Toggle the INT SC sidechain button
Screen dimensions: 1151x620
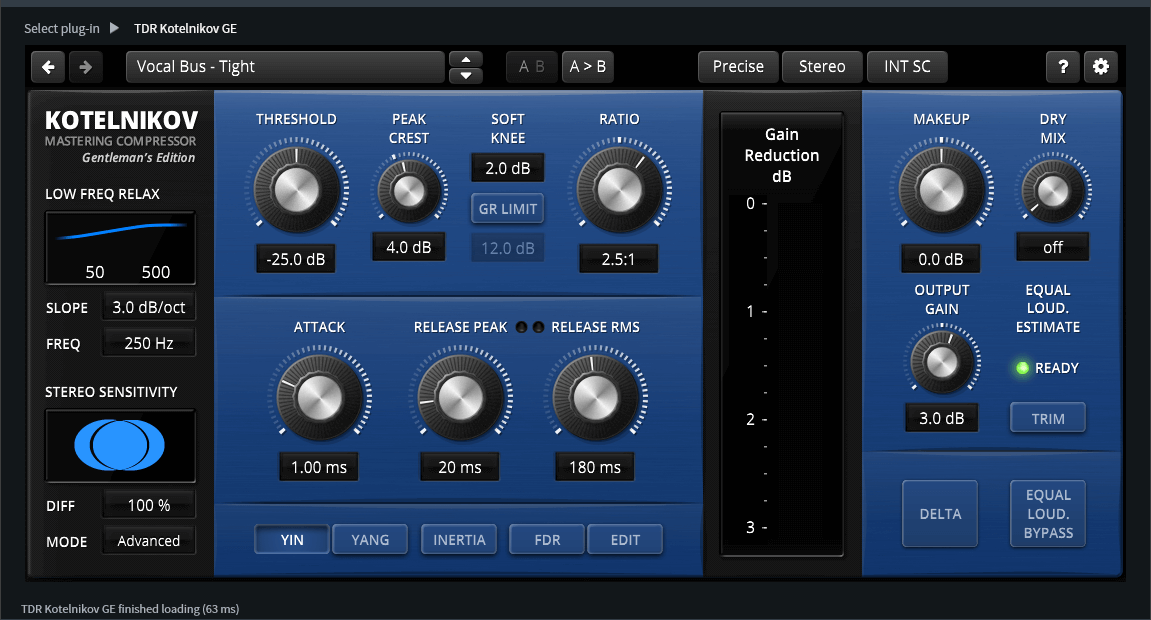click(907, 67)
